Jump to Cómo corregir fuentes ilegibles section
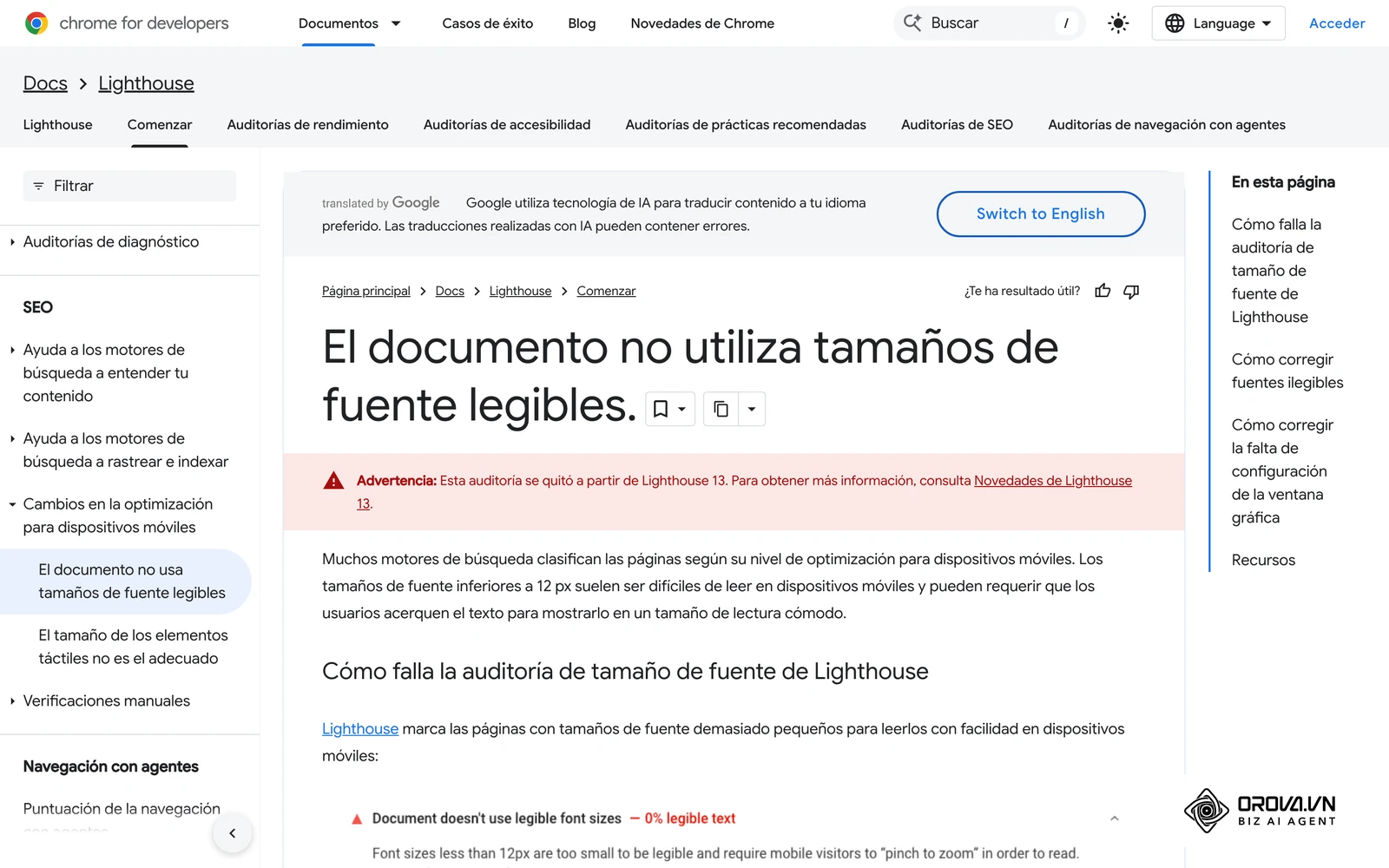Screen dimensions: 1389x868 [x=1287, y=371]
